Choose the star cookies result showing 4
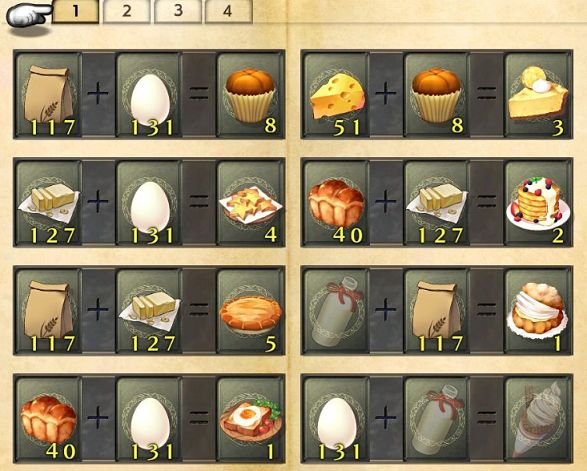Screen dimensions: 587x471 pyautogui.click(x=250, y=203)
